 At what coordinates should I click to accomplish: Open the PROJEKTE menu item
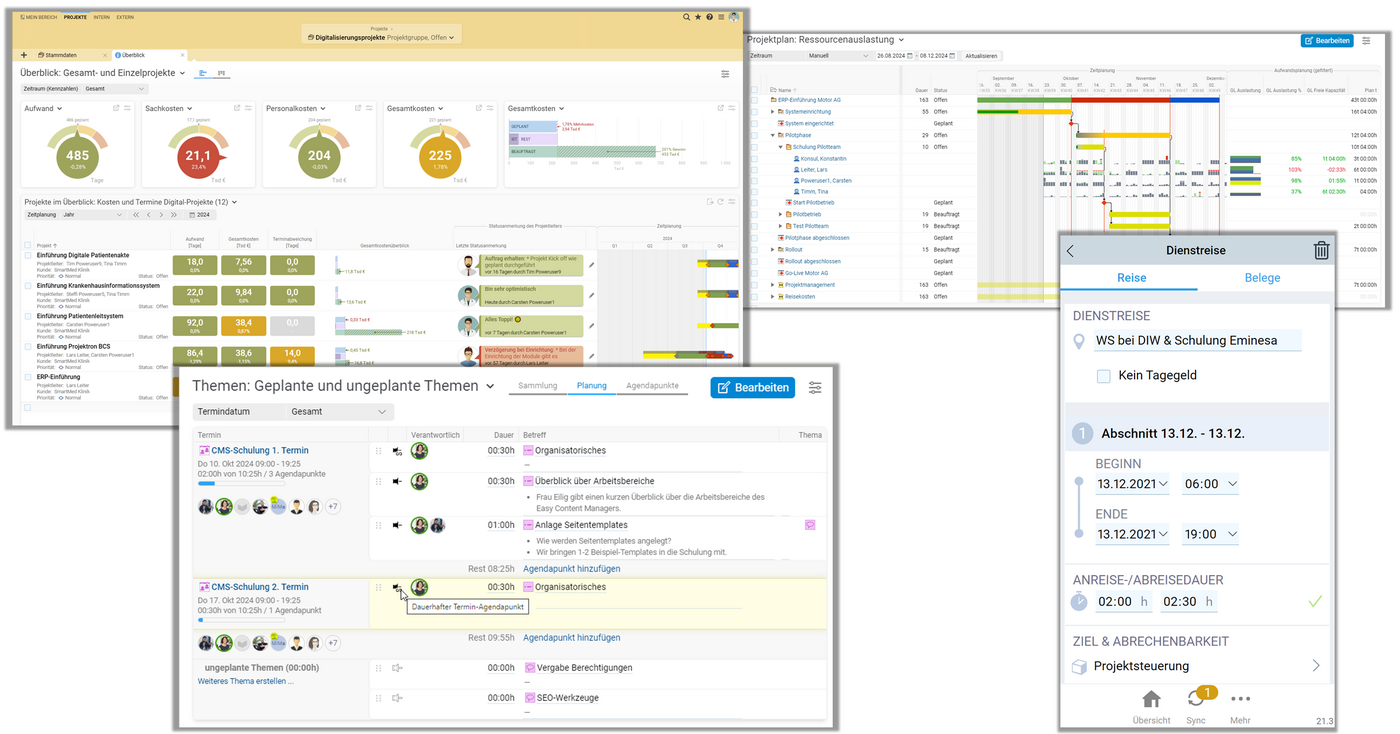[x=74, y=16]
